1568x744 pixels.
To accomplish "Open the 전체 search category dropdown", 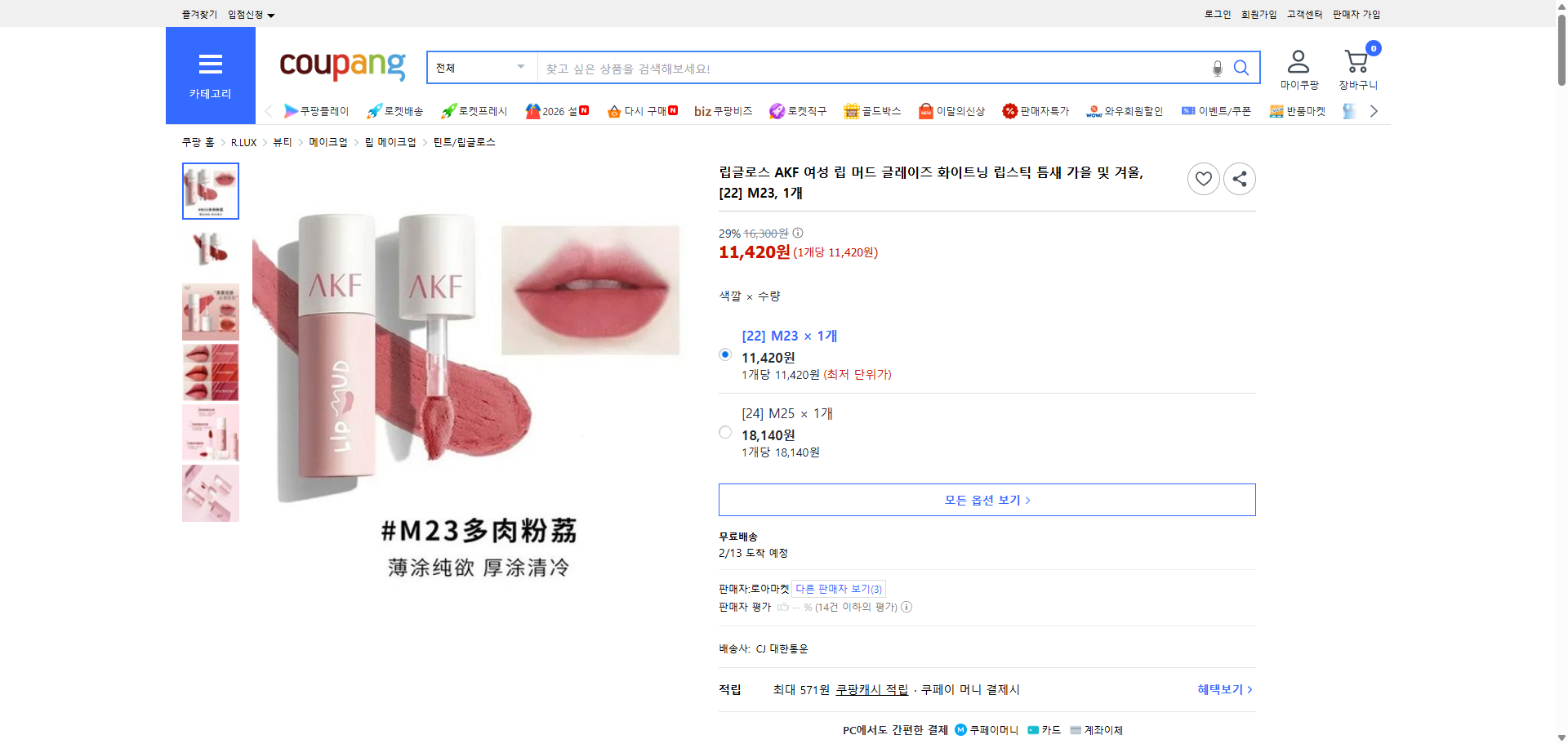I will 480,68.
